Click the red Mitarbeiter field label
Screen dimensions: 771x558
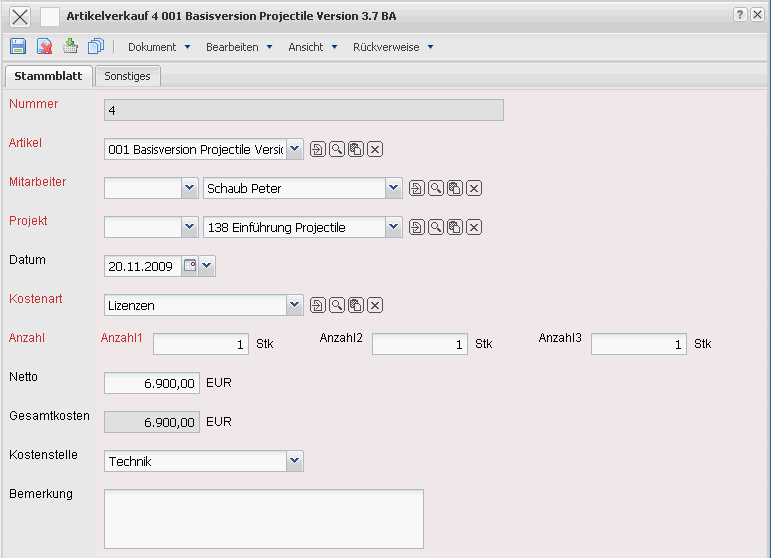(x=37, y=182)
